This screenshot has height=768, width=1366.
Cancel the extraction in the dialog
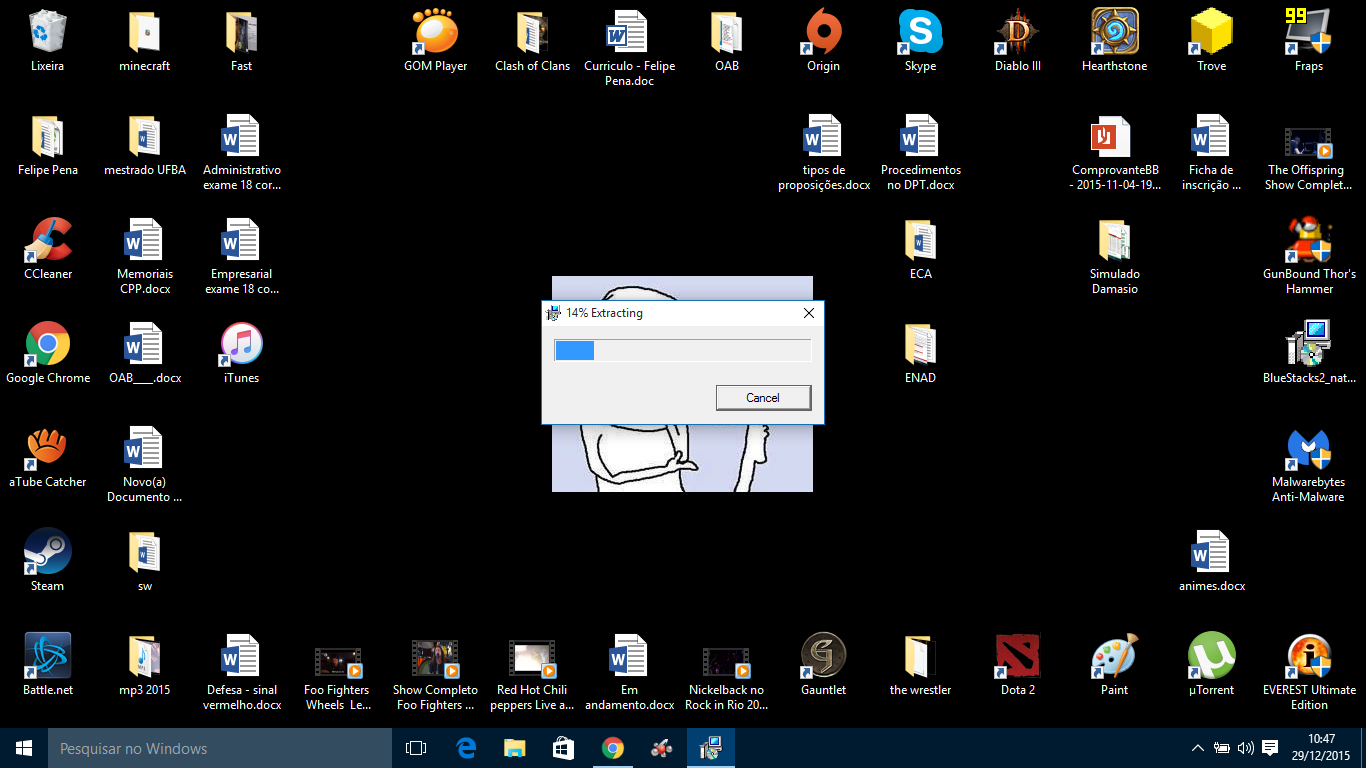click(763, 398)
